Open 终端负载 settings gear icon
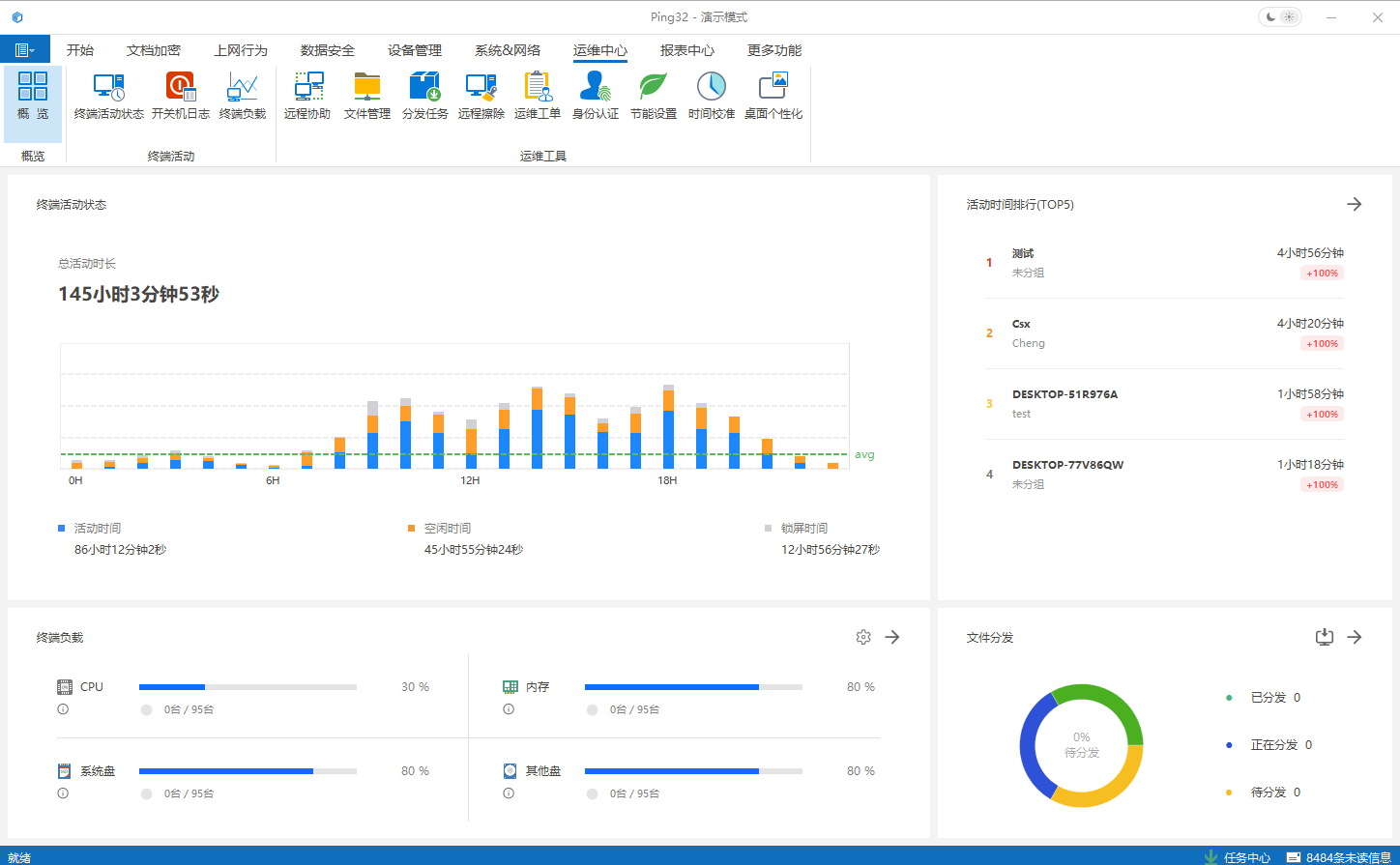The image size is (1400, 865). pyautogui.click(x=863, y=637)
